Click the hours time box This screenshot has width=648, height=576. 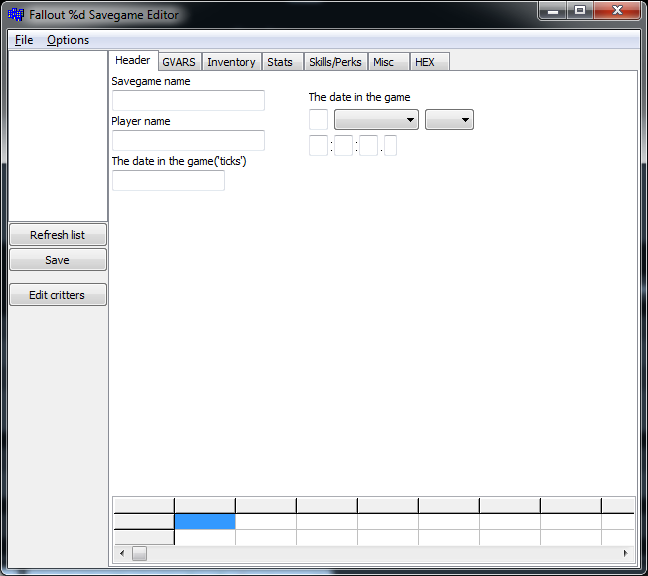[319, 145]
